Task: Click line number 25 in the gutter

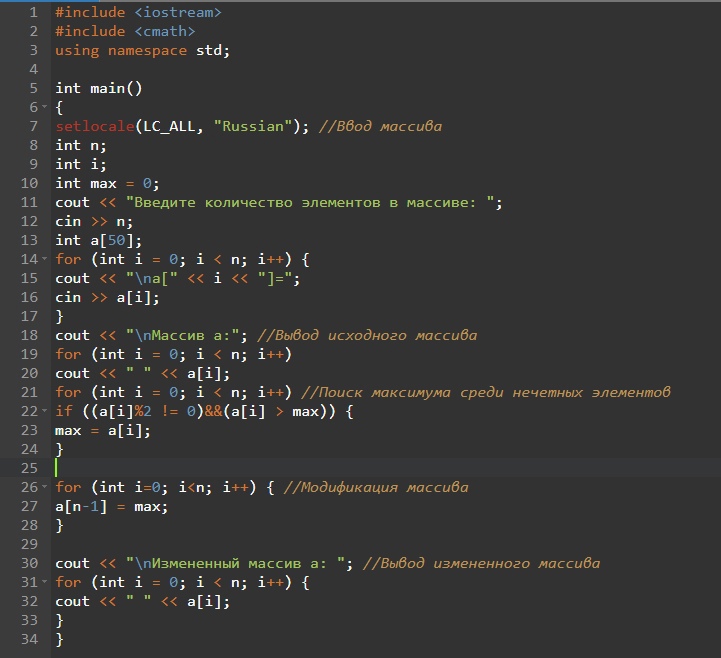Action: pyautogui.click(x=29, y=468)
